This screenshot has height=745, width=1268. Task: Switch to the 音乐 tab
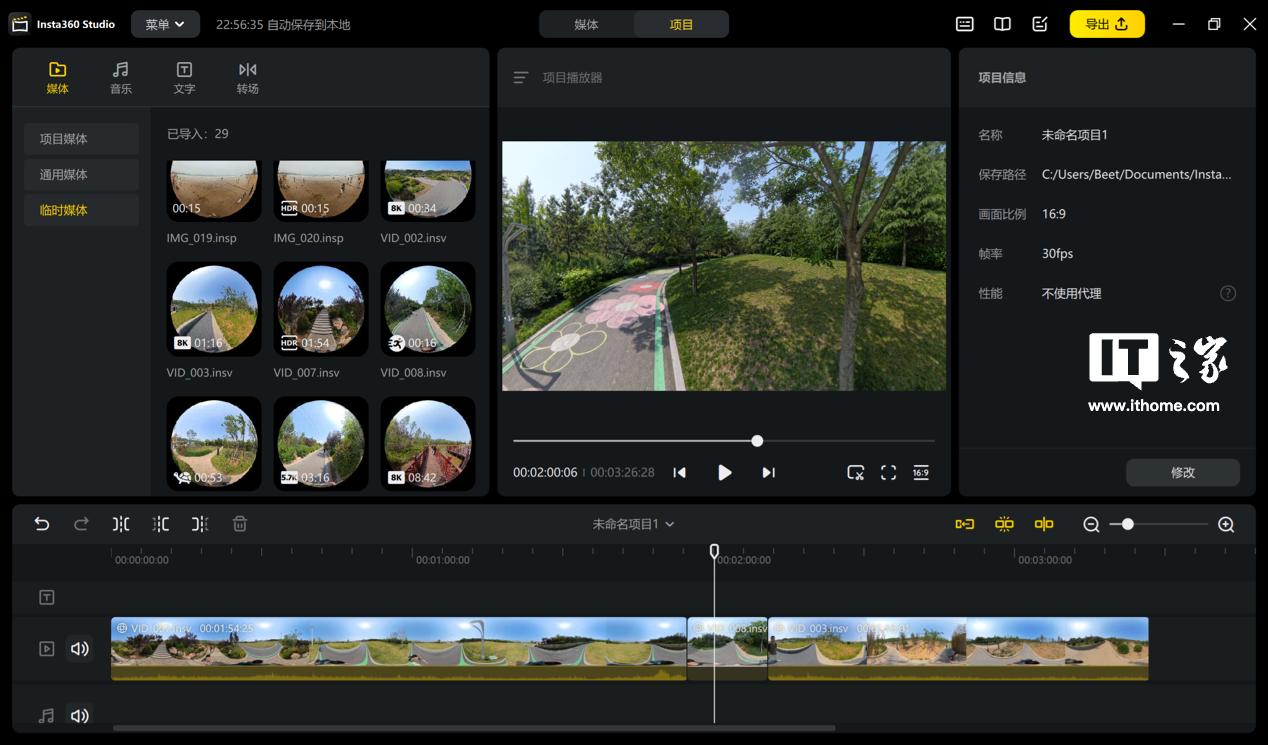[x=121, y=78]
